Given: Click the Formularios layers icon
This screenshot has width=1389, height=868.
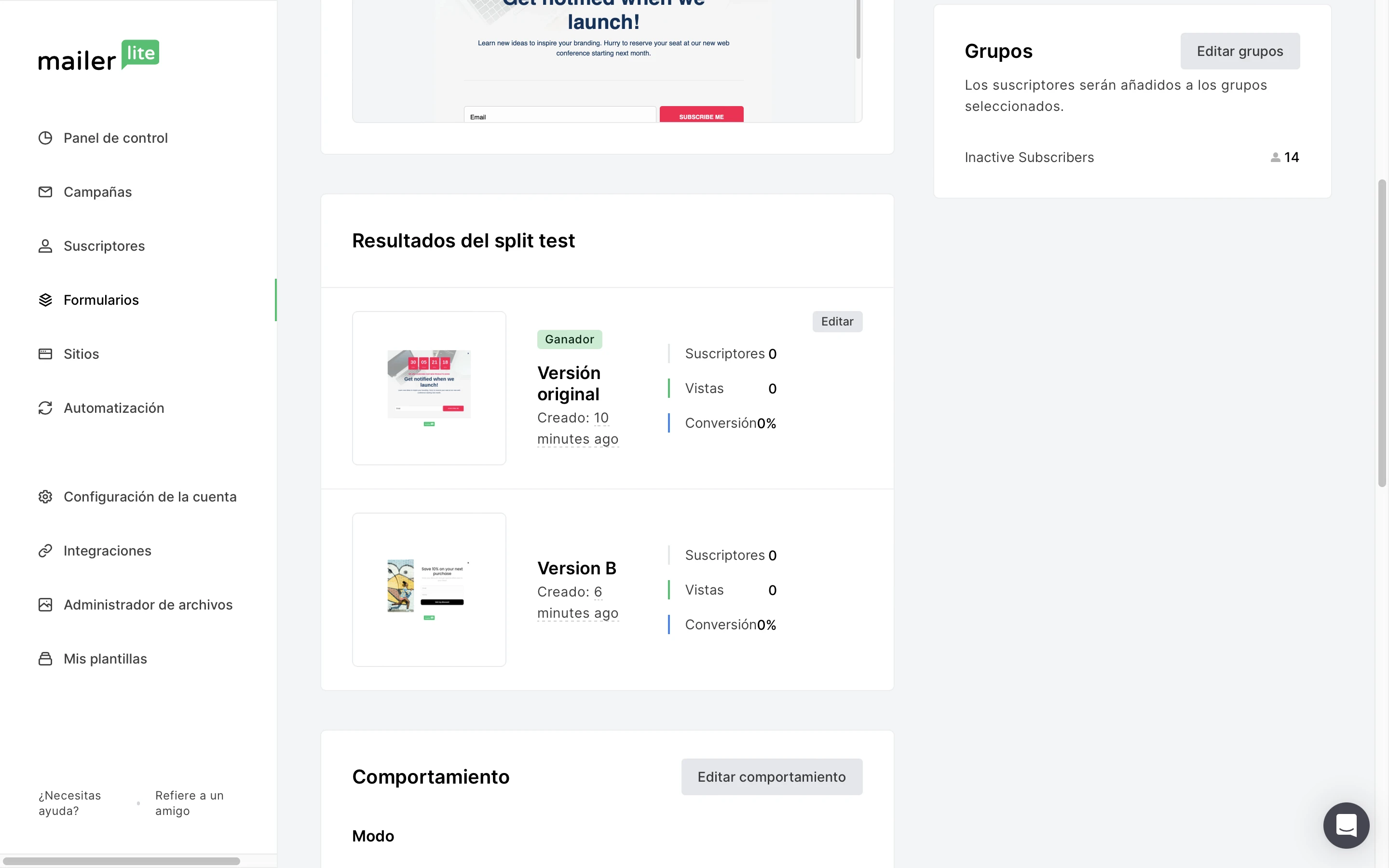Looking at the screenshot, I should tap(45, 299).
